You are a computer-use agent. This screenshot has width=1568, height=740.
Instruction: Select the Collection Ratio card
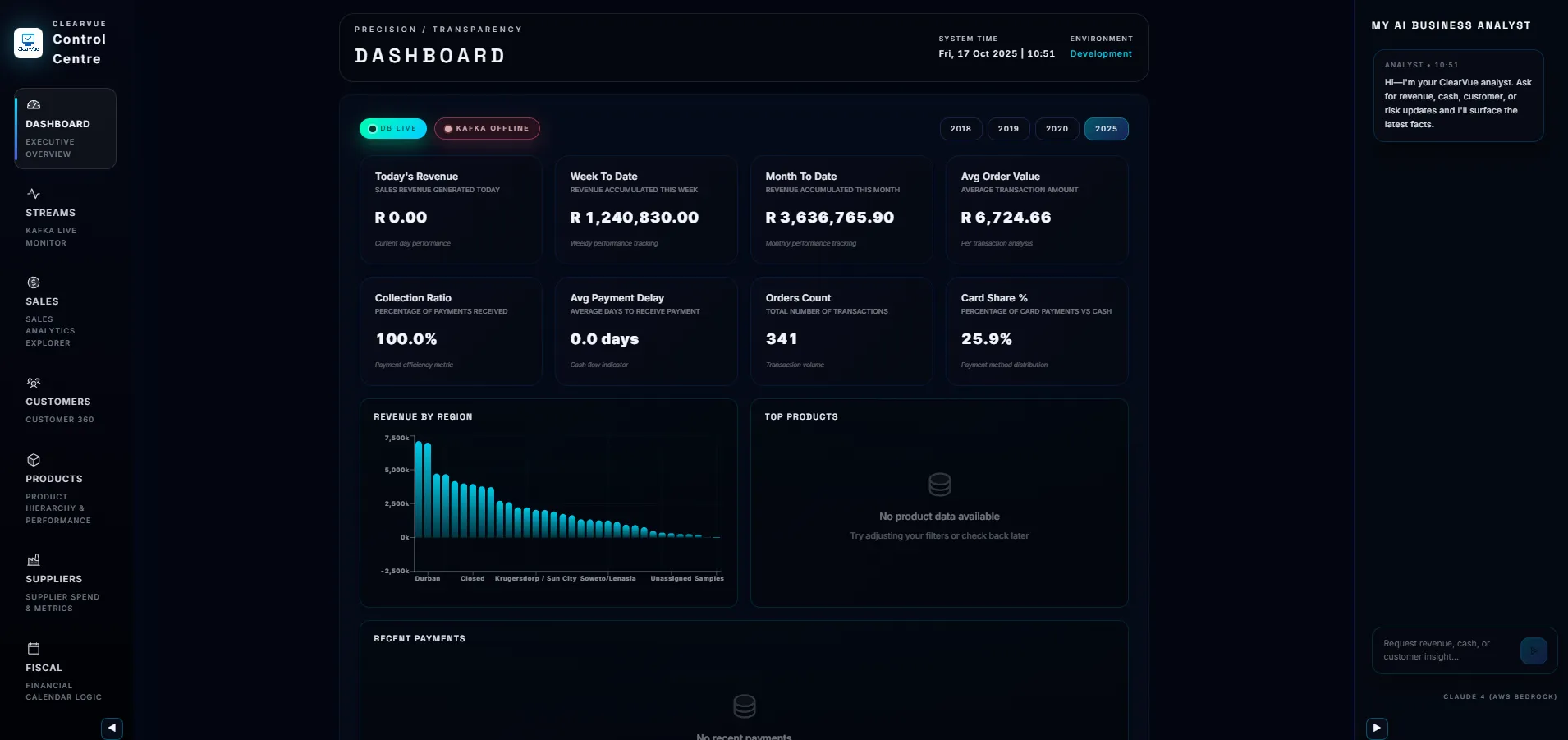coord(451,331)
